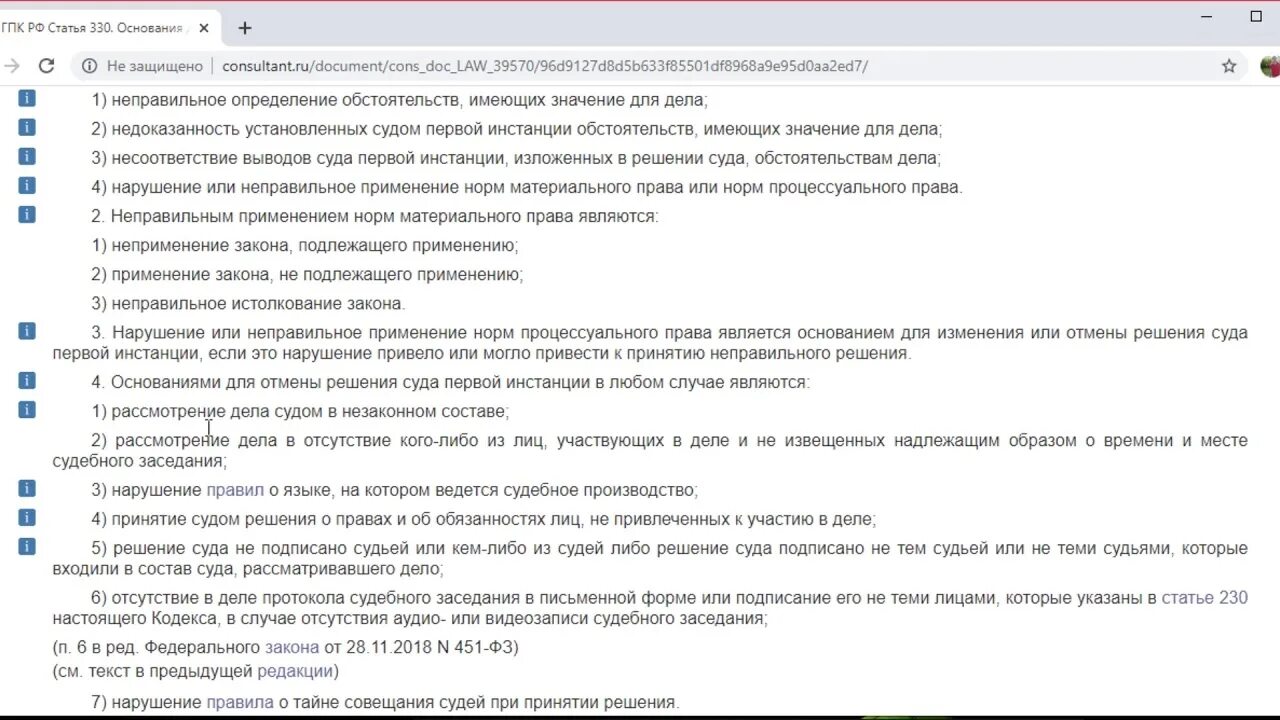
Task: Click info icon beside '1) неправильное определение обстоятельств'
Action: (x=27, y=98)
